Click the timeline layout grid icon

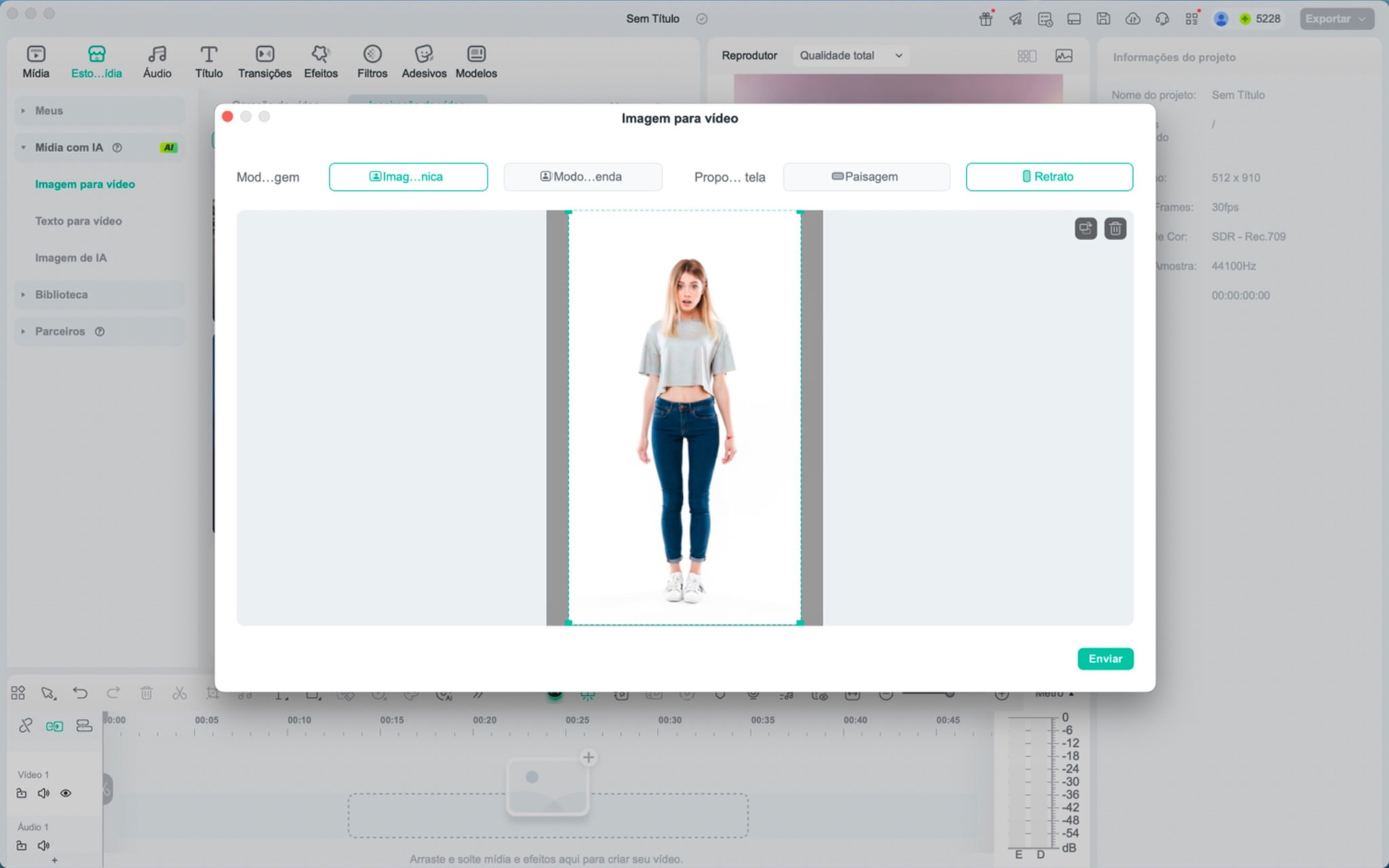(18, 693)
